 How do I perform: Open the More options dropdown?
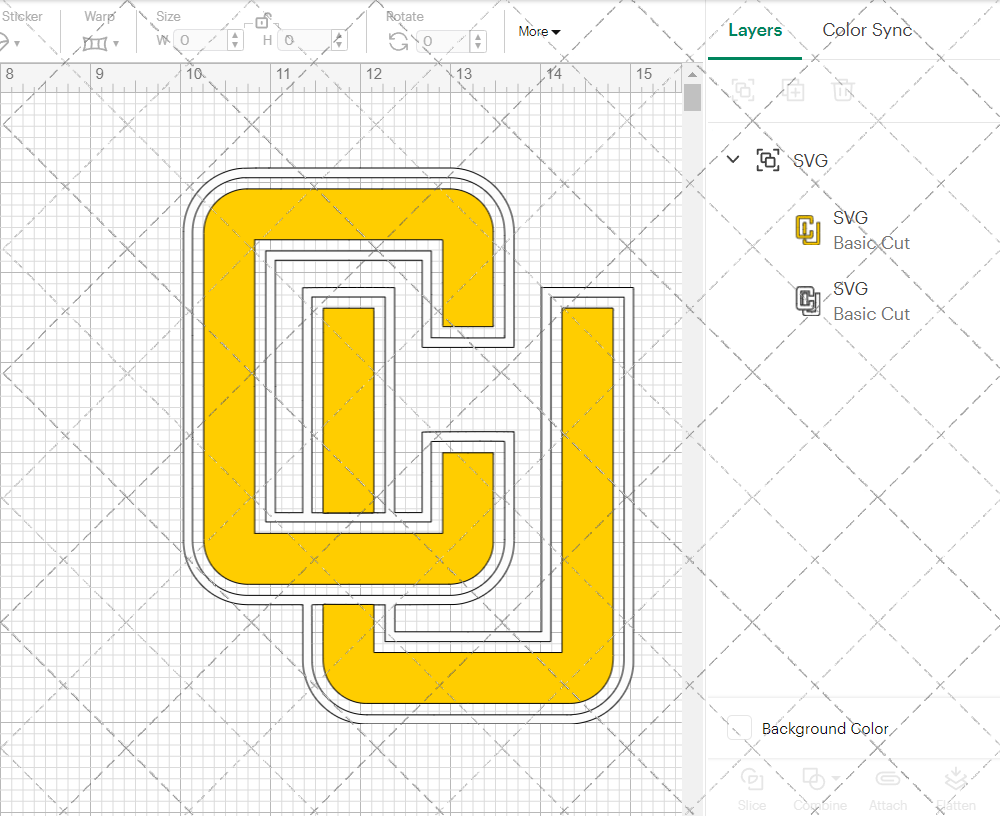click(x=539, y=31)
